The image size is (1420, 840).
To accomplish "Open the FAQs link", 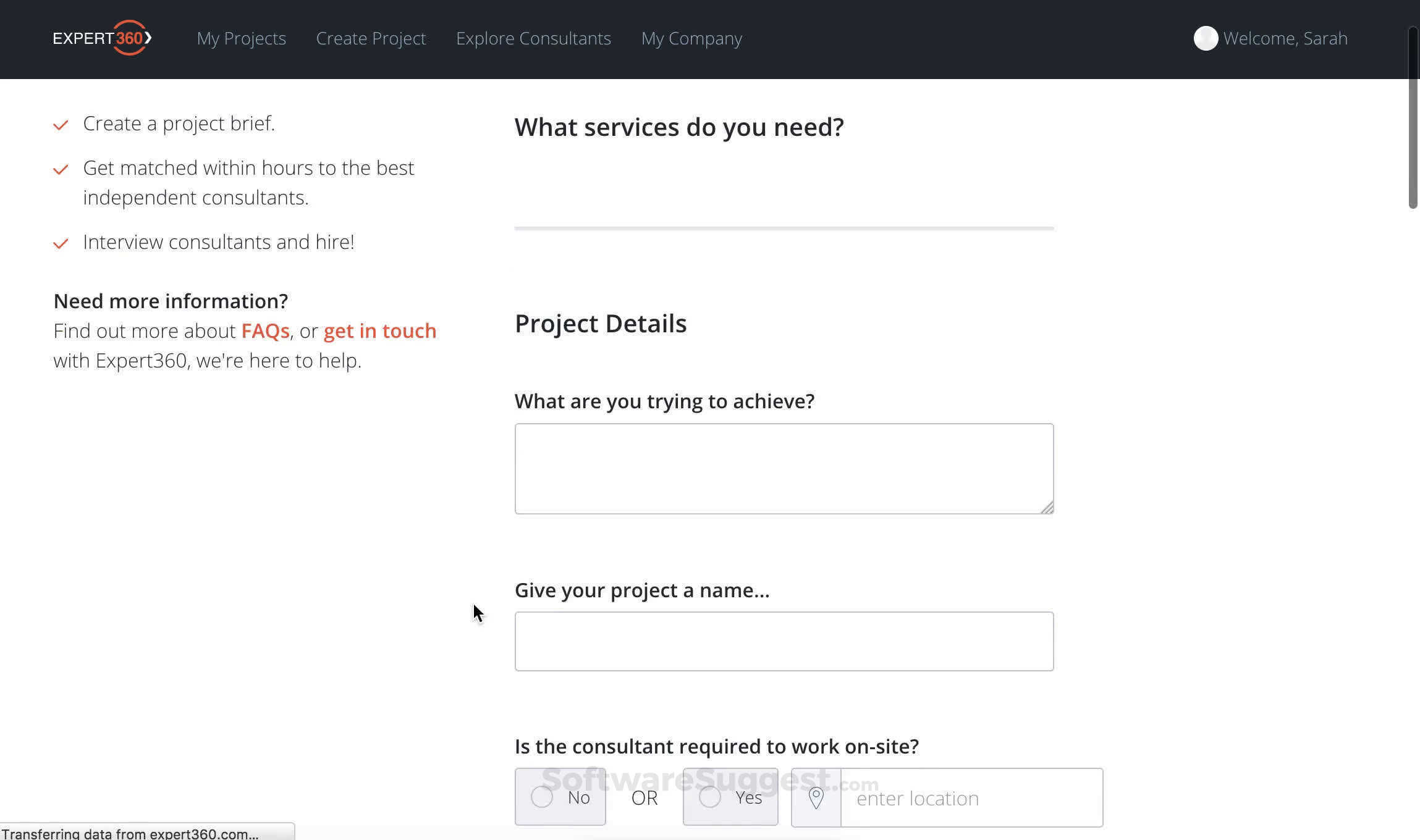I will [265, 331].
